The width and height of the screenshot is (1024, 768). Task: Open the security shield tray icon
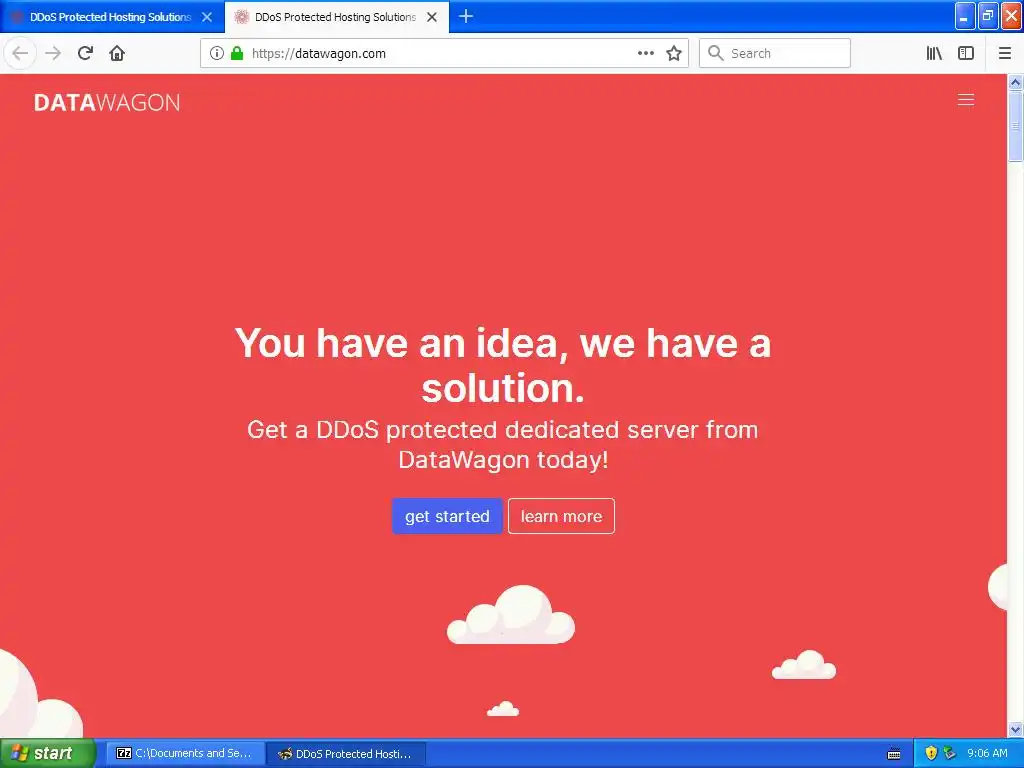coord(931,753)
